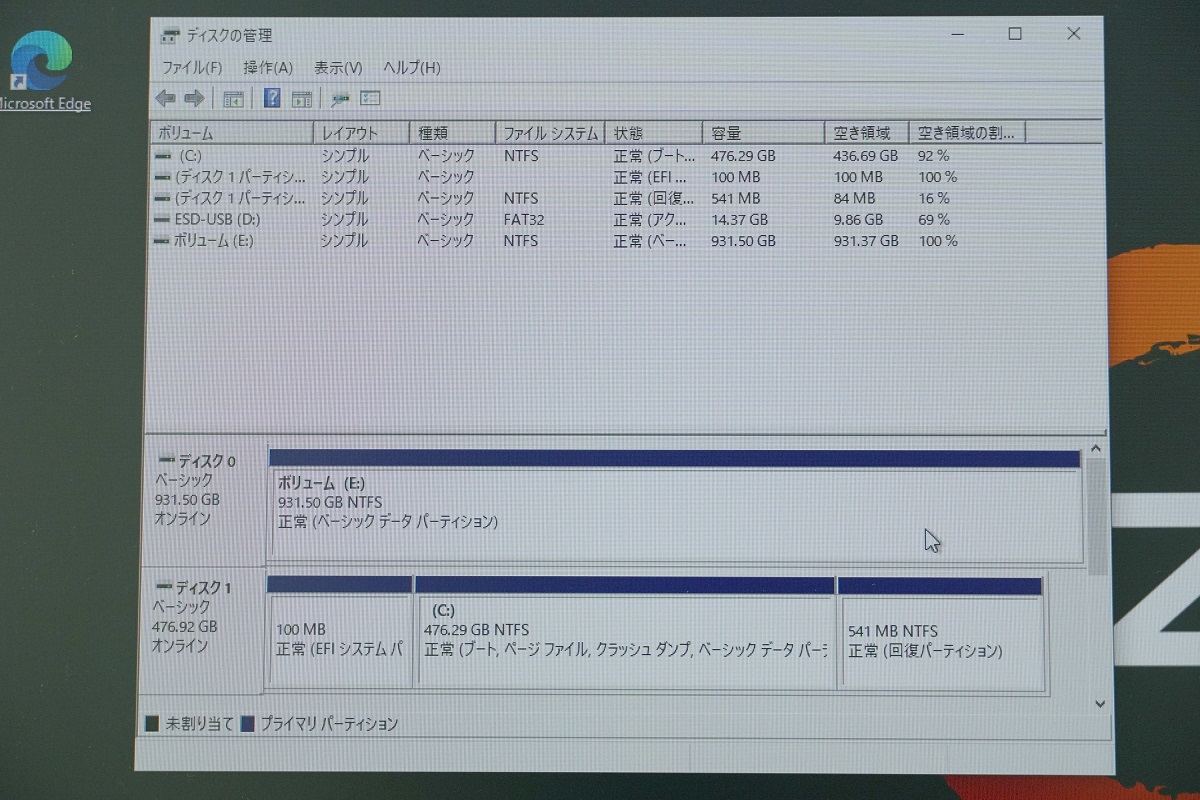The image size is (1200, 800).
Task: Click the 9.86 GB free space cell
Action: click(858, 219)
